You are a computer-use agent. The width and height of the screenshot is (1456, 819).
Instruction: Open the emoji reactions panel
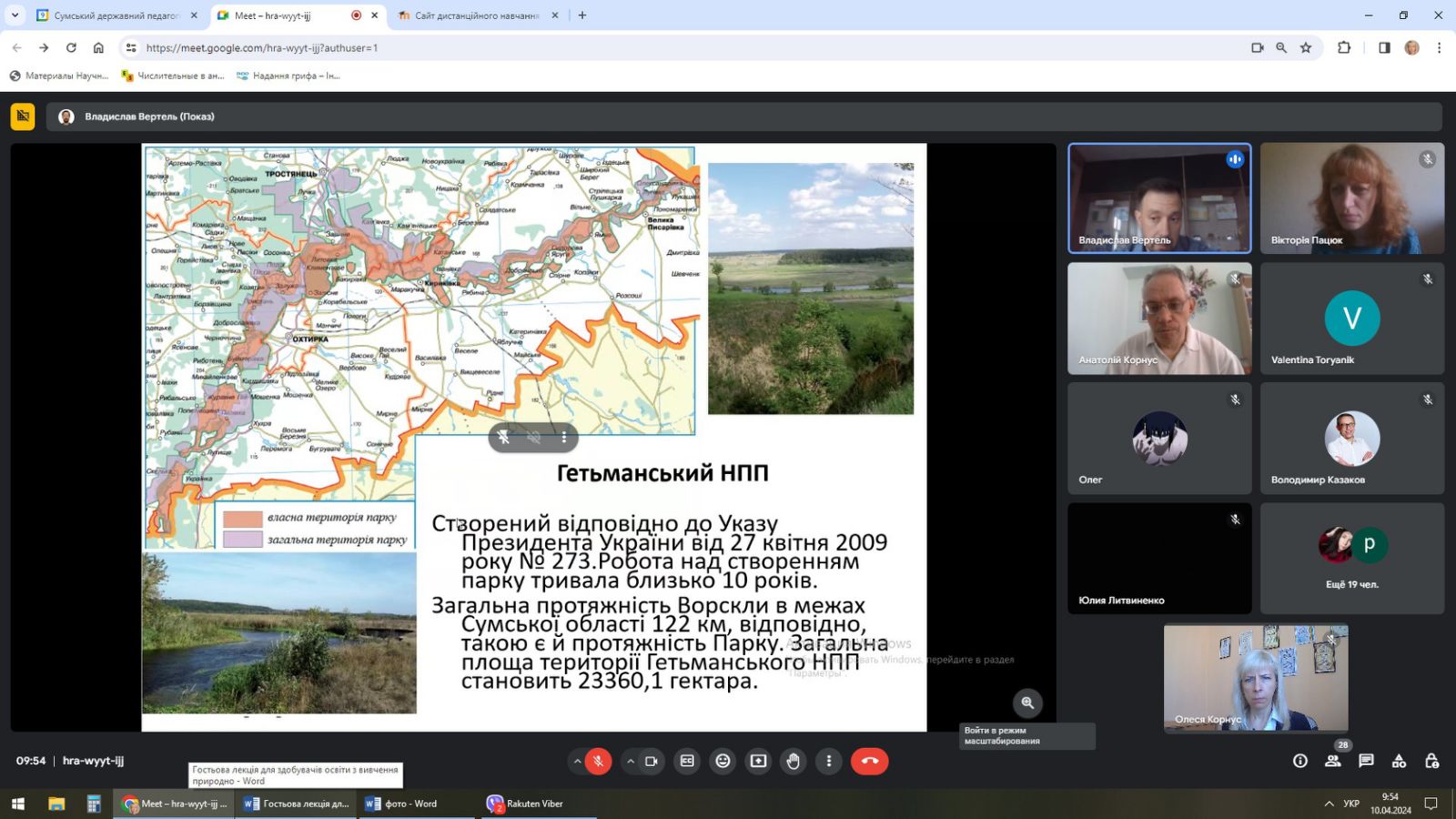(x=723, y=761)
